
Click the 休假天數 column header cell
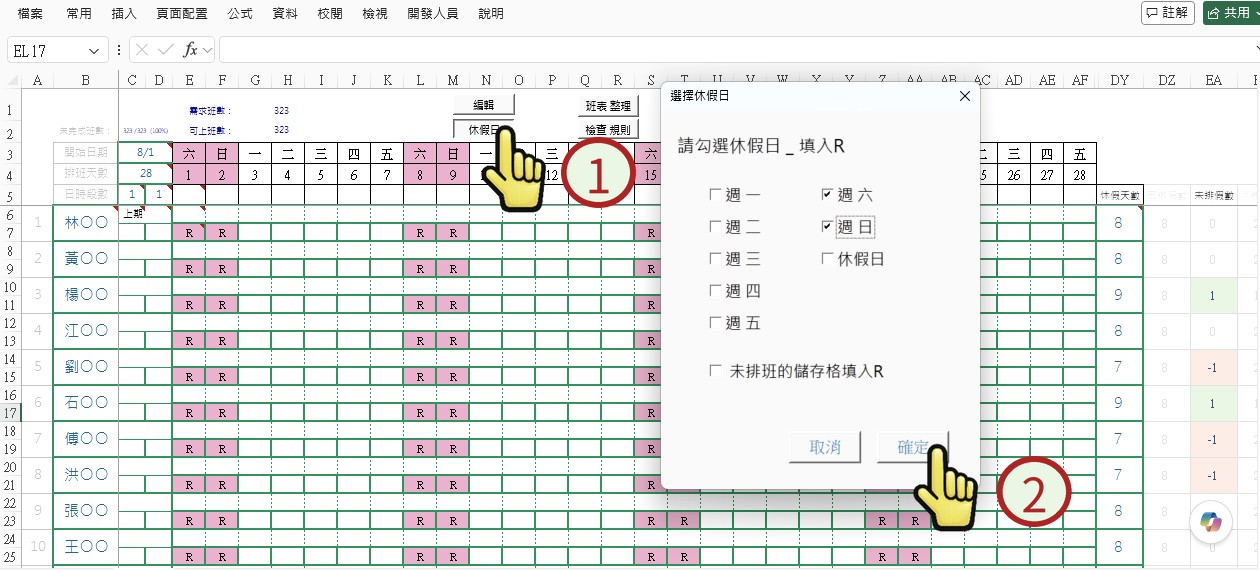1119,195
